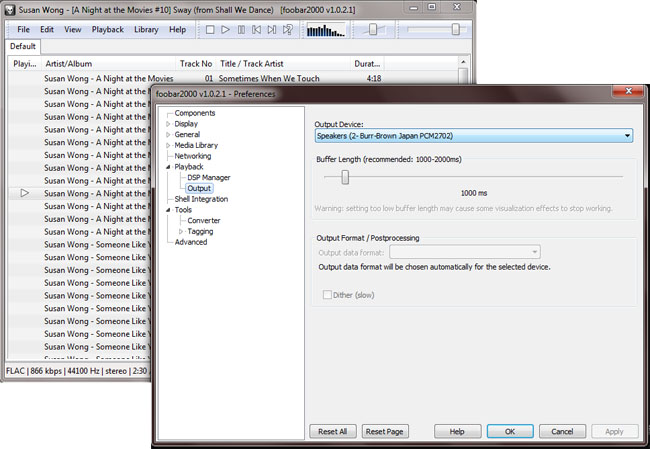This screenshot has width=650, height=449.
Task: Pause the current track
Action: [241, 30]
